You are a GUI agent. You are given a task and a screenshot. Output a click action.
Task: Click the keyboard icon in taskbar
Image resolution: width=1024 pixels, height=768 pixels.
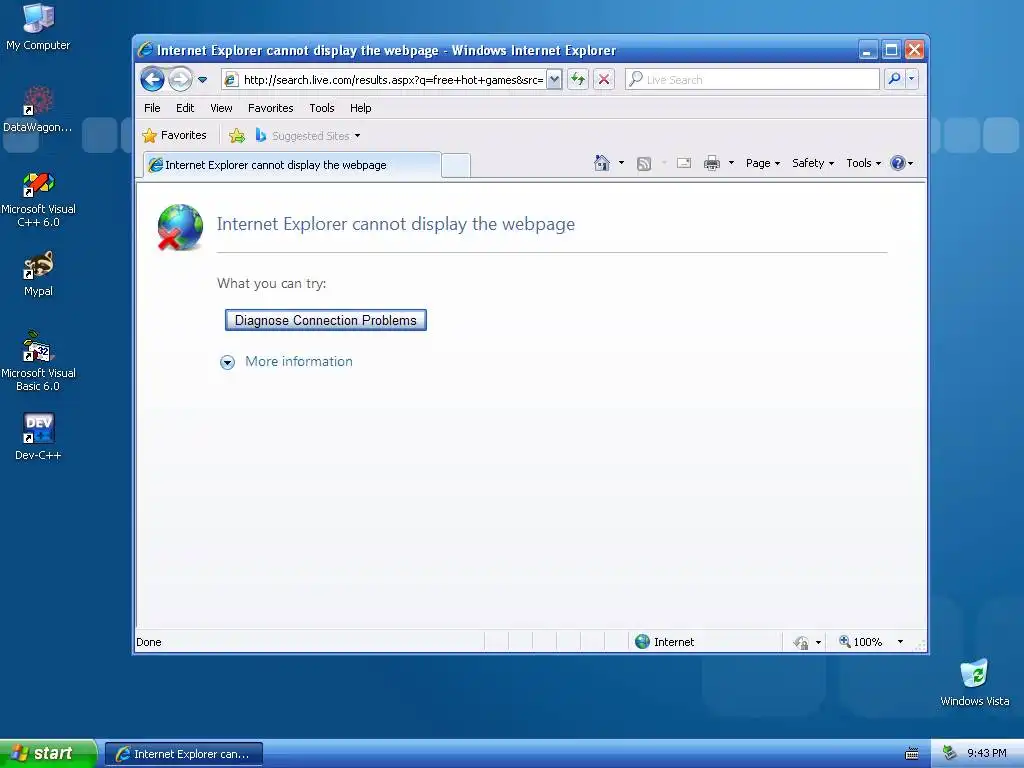tap(912, 754)
